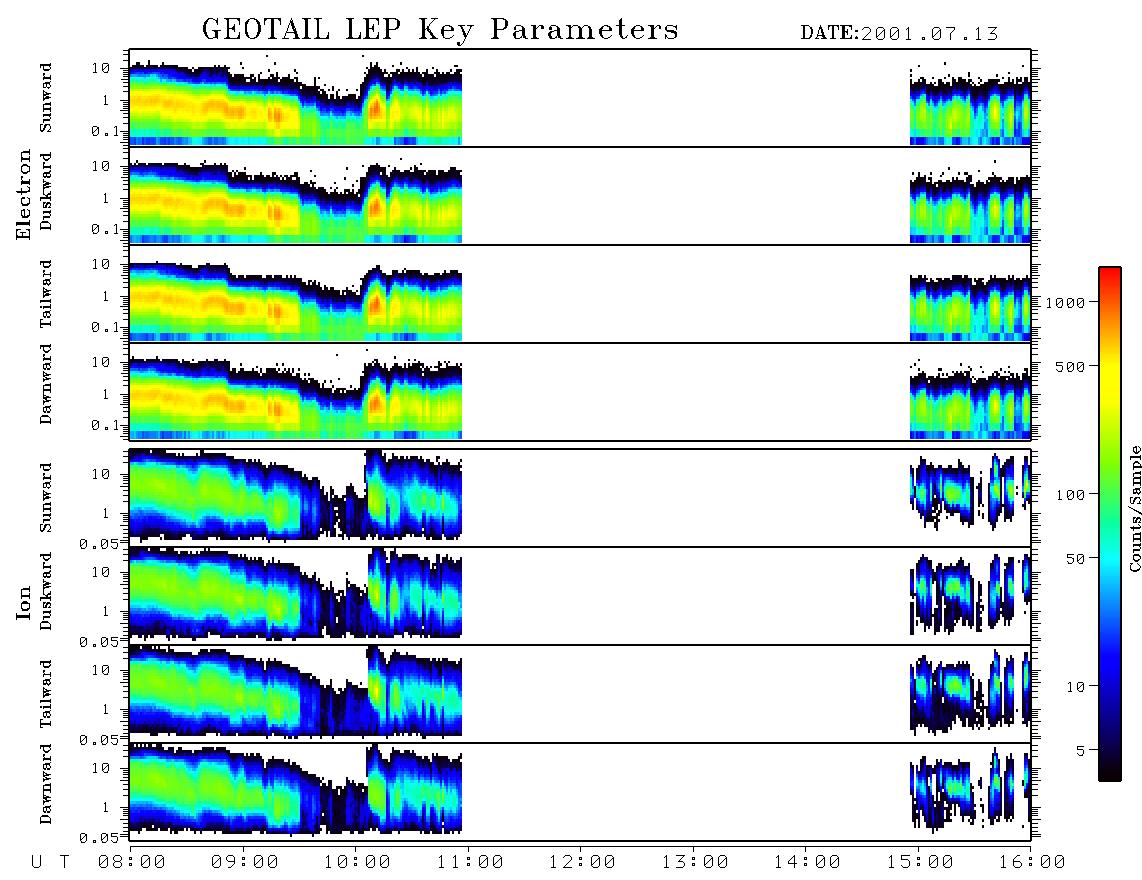This screenshot has height=880, width=1142.
Task: Click the DATE:2001.07.13 label
Action: (899, 34)
